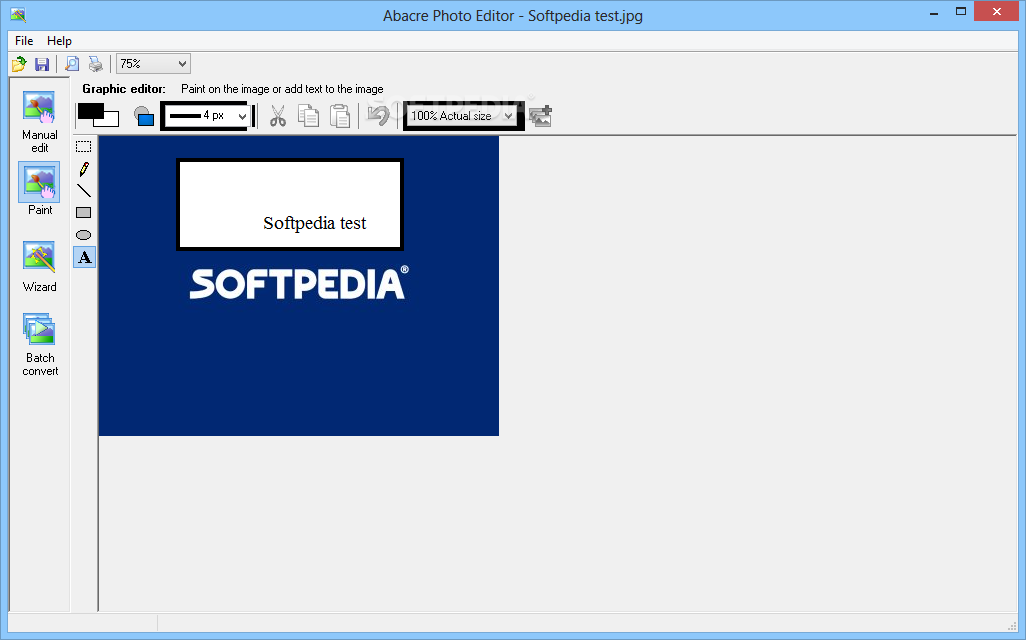The image size is (1026, 640).
Task: Save the image with the floppy disk icon
Action: coord(42,64)
